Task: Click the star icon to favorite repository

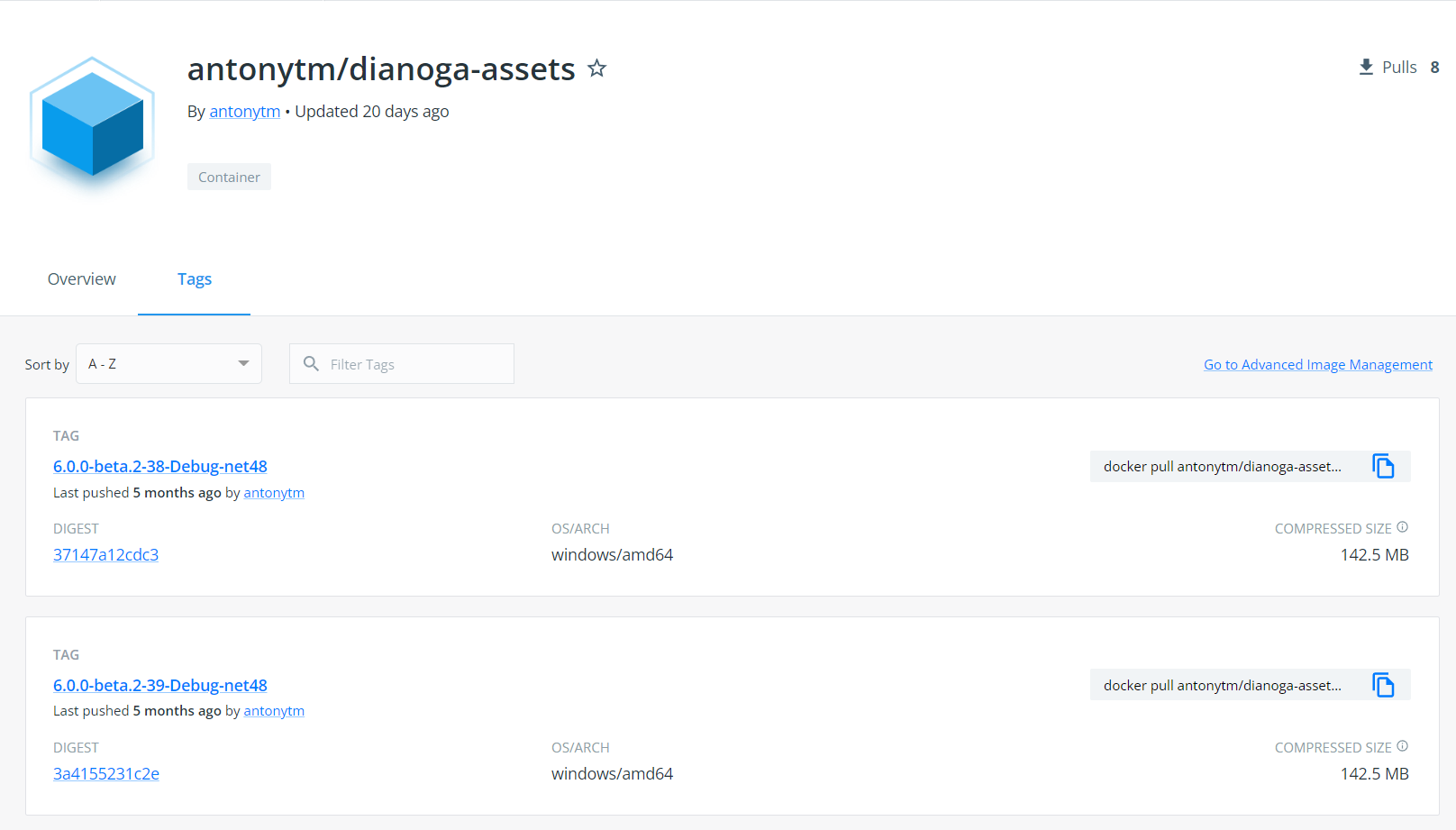Action: point(596,68)
